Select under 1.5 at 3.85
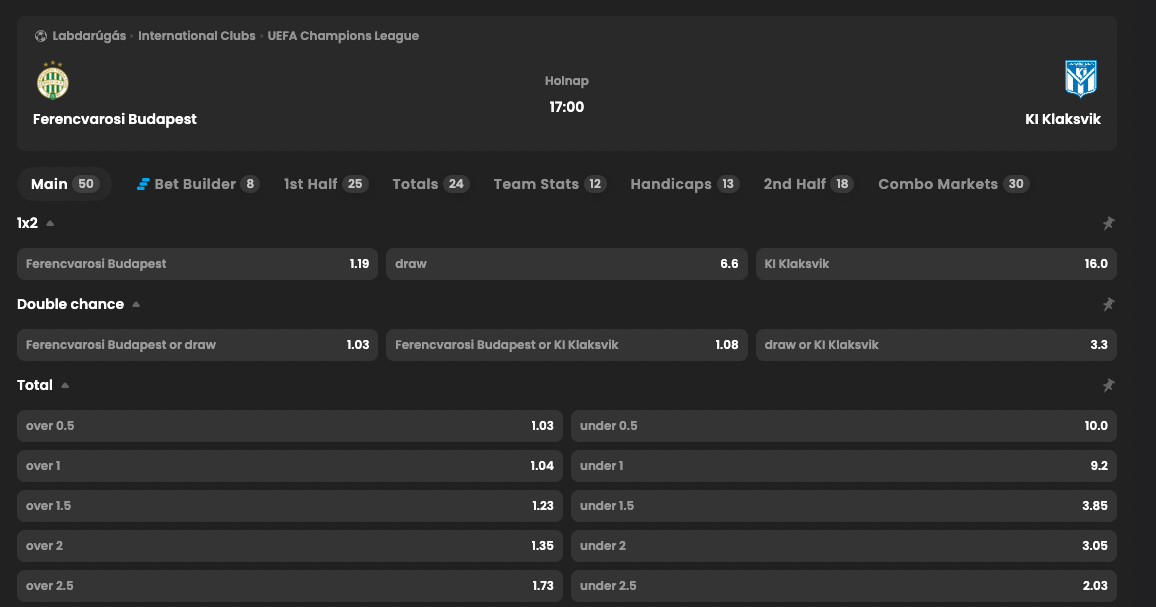Image resolution: width=1156 pixels, height=607 pixels. pyautogui.click(x=844, y=506)
